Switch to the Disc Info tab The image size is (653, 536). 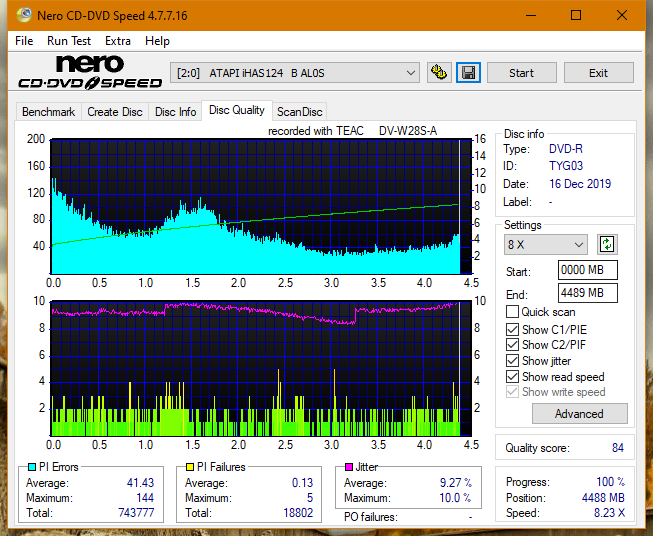coord(175,112)
